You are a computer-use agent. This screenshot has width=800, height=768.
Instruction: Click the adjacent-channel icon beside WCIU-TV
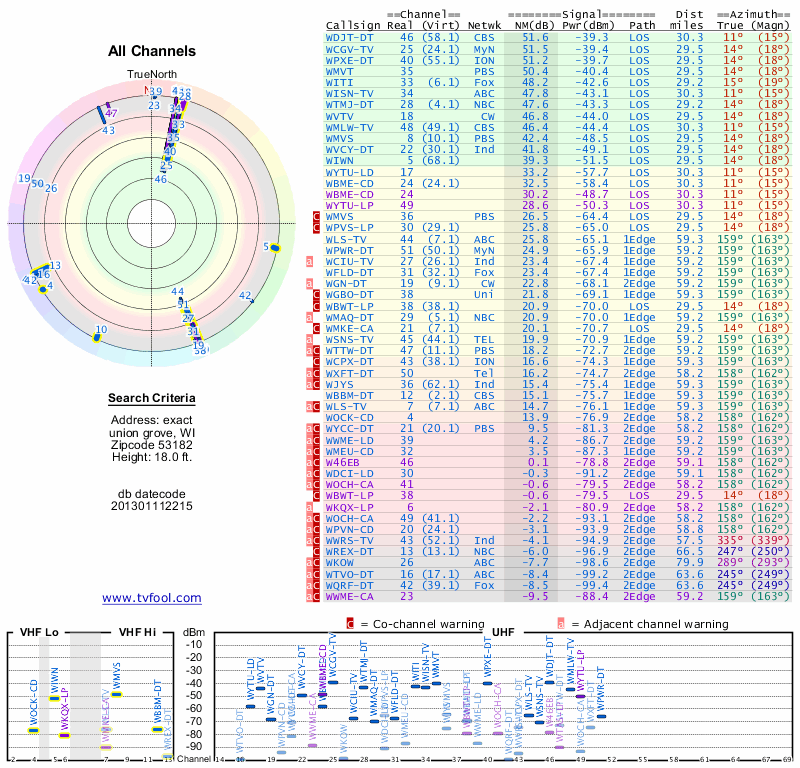pyautogui.click(x=309, y=261)
